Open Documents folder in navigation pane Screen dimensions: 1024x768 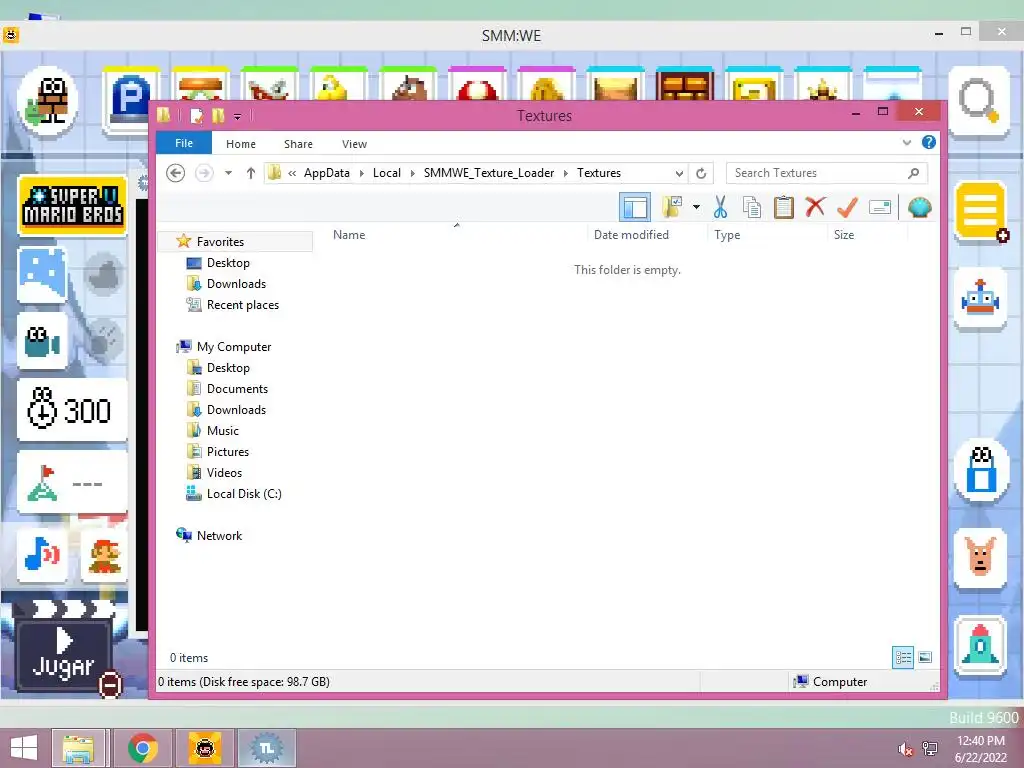(237, 389)
